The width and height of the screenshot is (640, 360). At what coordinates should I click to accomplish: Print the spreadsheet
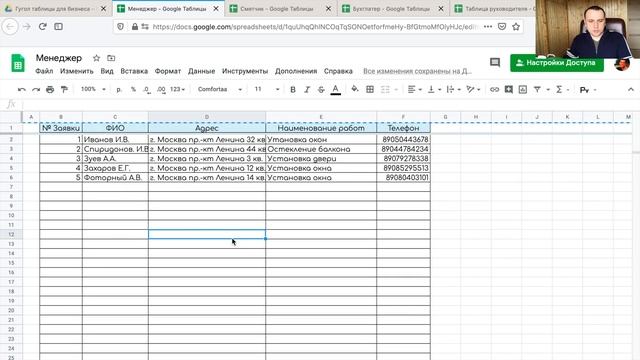click(x=50, y=89)
